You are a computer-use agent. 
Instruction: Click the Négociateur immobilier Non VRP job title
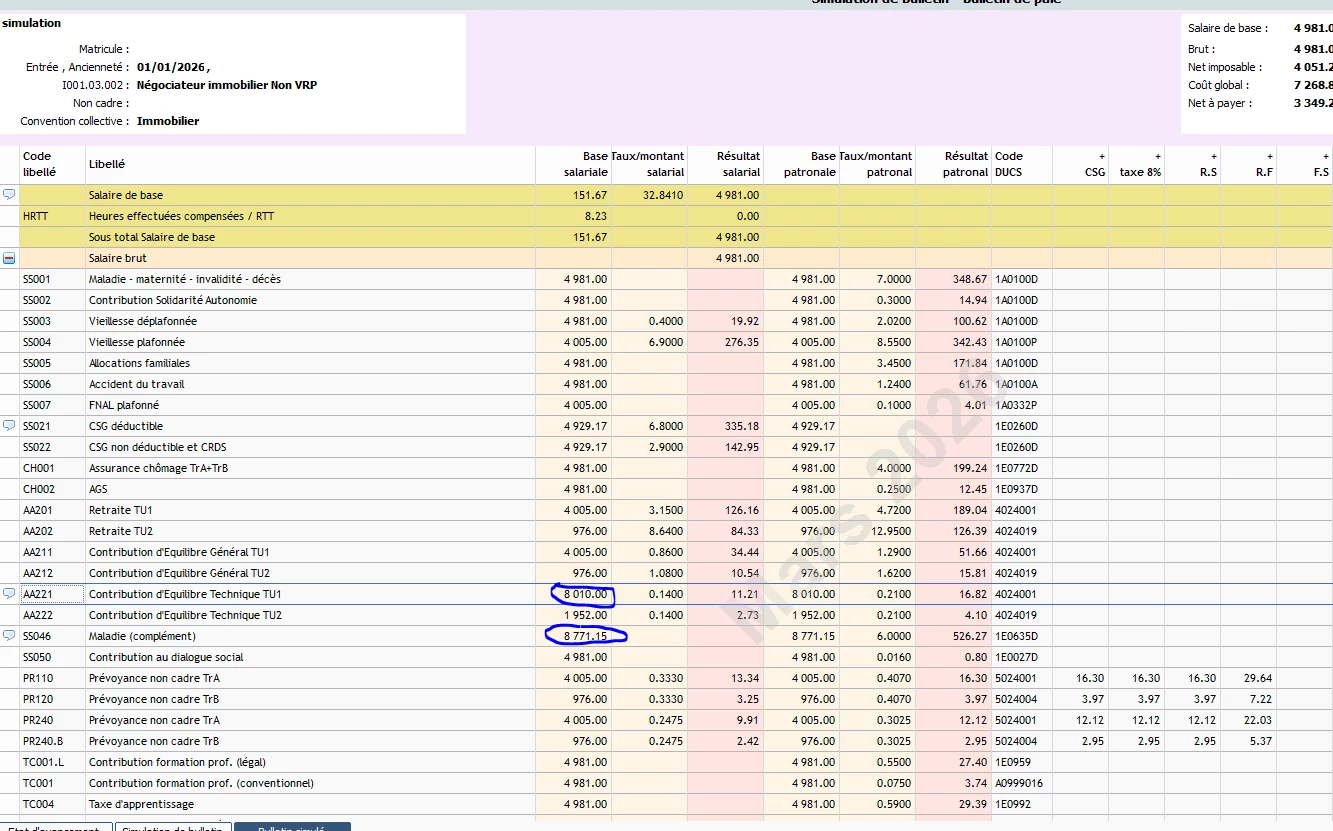(x=226, y=85)
